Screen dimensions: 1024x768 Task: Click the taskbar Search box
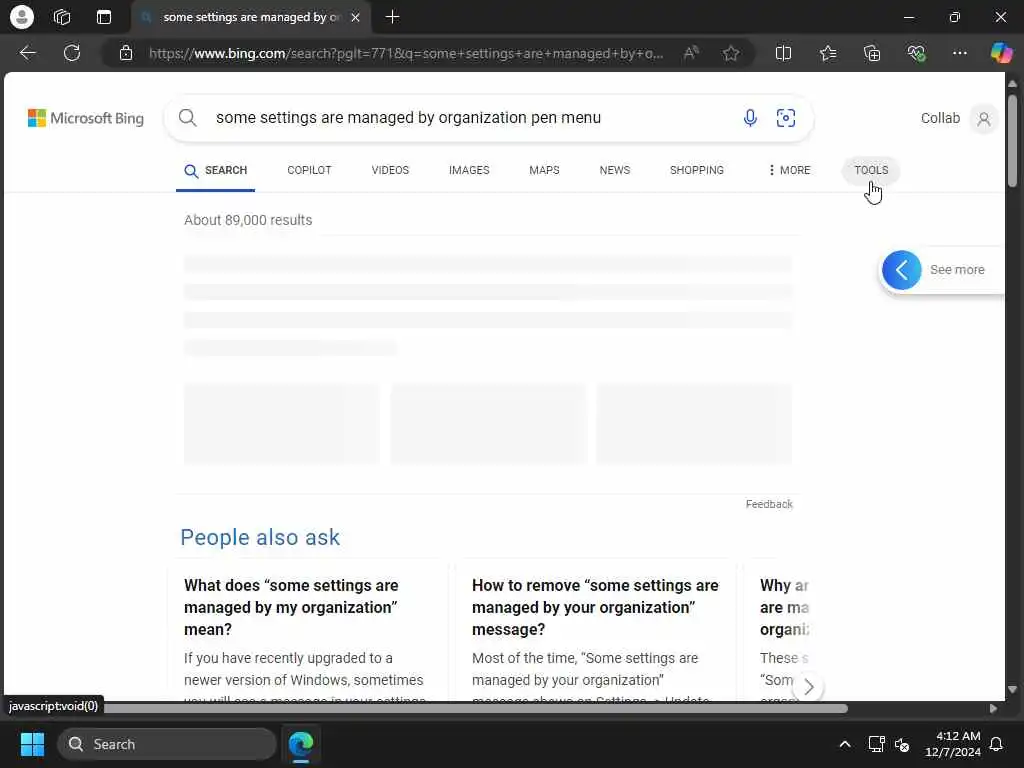click(167, 744)
